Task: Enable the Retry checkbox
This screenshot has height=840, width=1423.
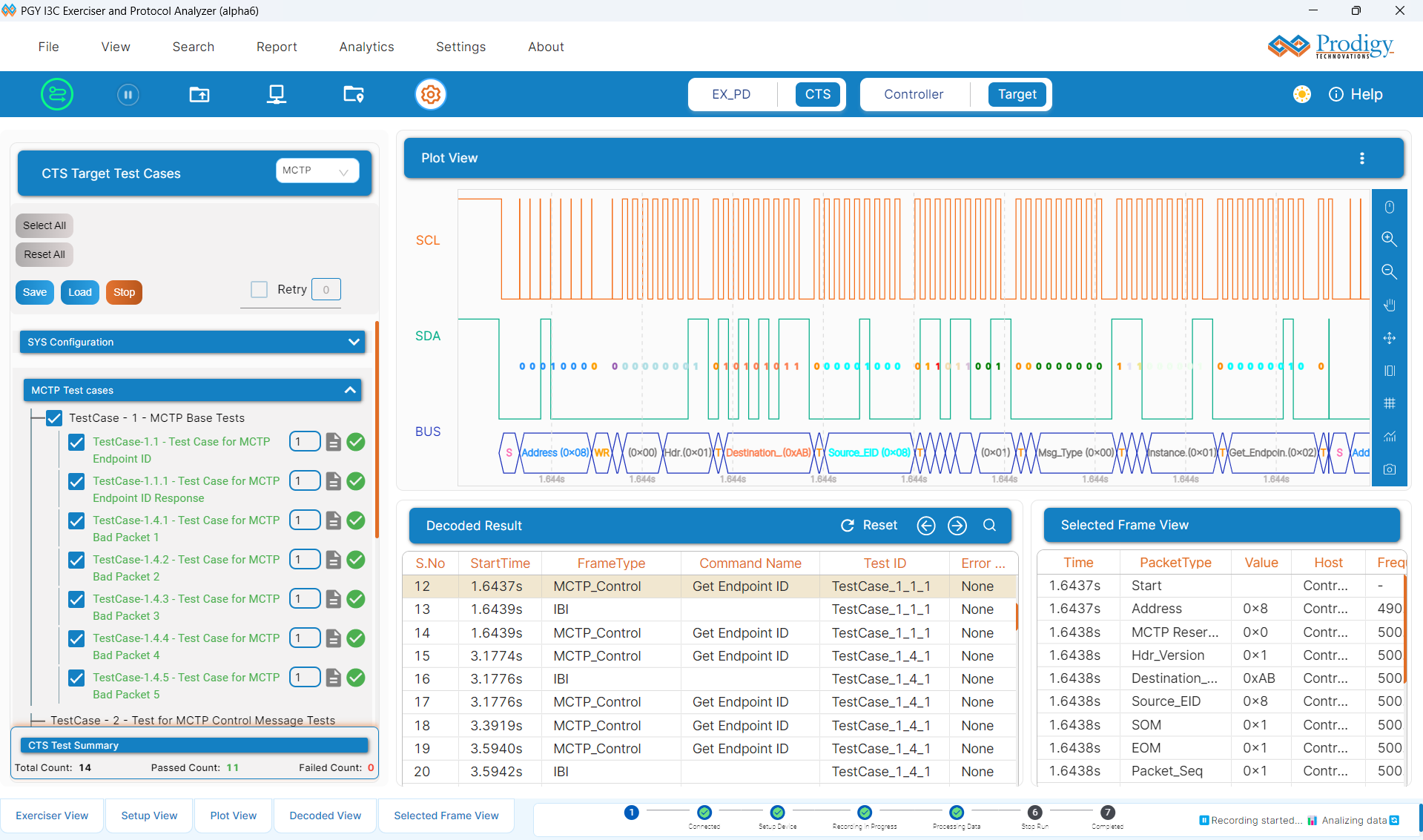Action: 259,289
